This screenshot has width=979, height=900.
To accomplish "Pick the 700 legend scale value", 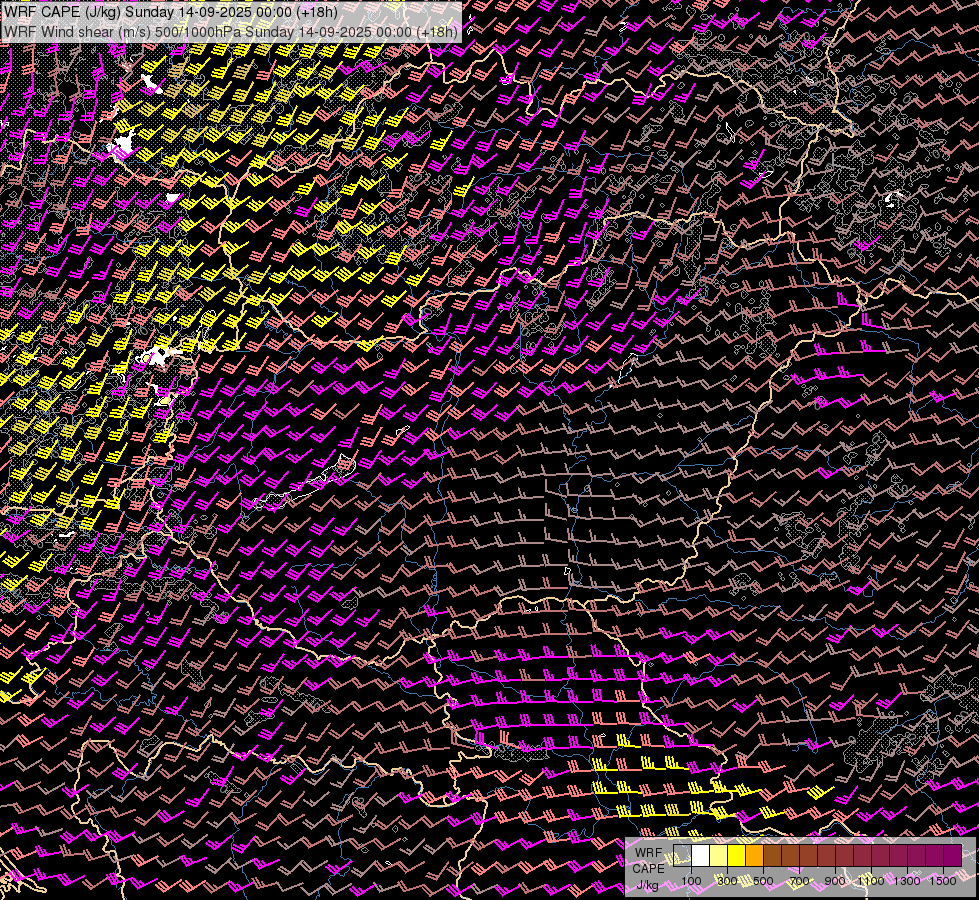I will (x=799, y=881).
